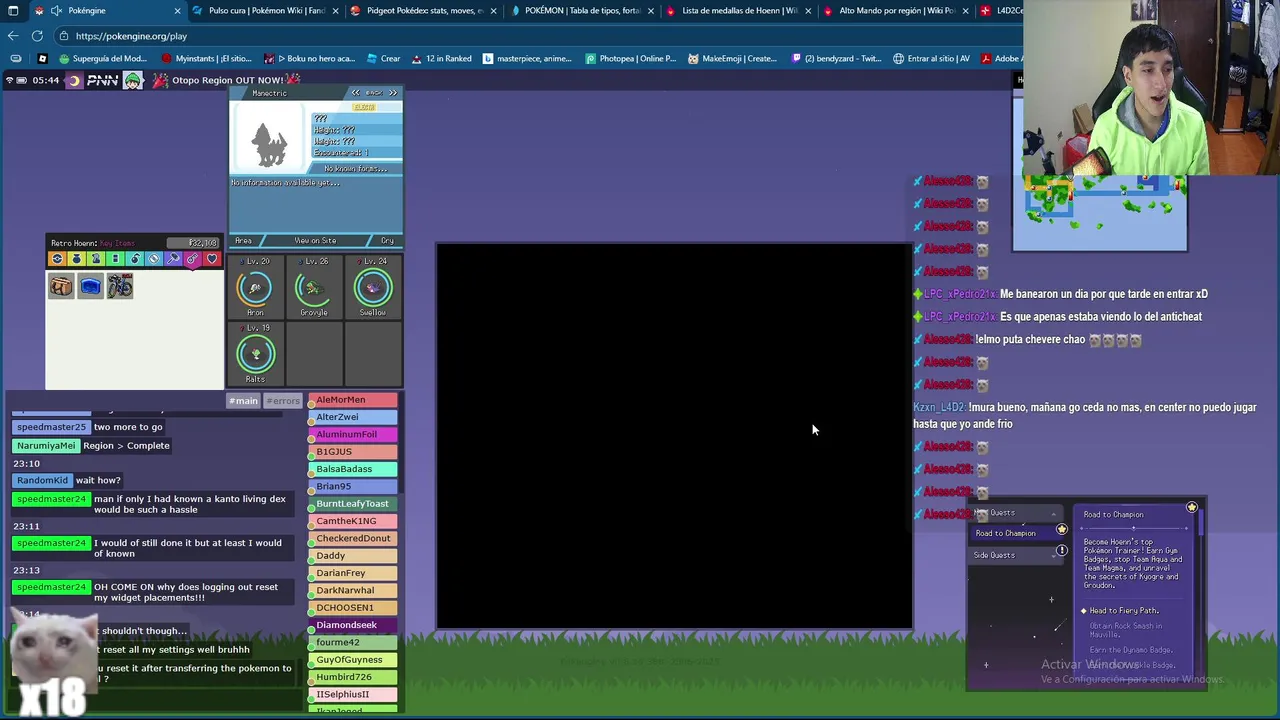
Task: Switch to Pulso cura Pokémon Wiki tab
Action: pos(267,11)
